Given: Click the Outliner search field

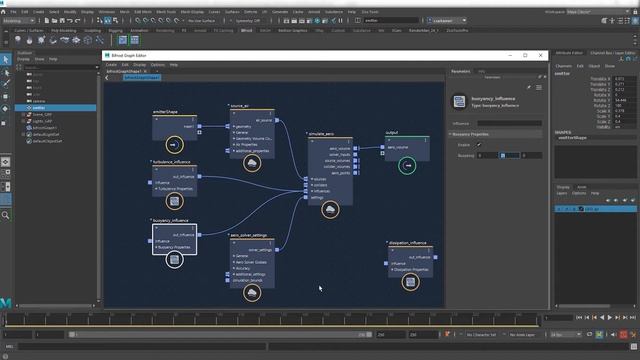Looking at the screenshot, I should click(60, 67).
